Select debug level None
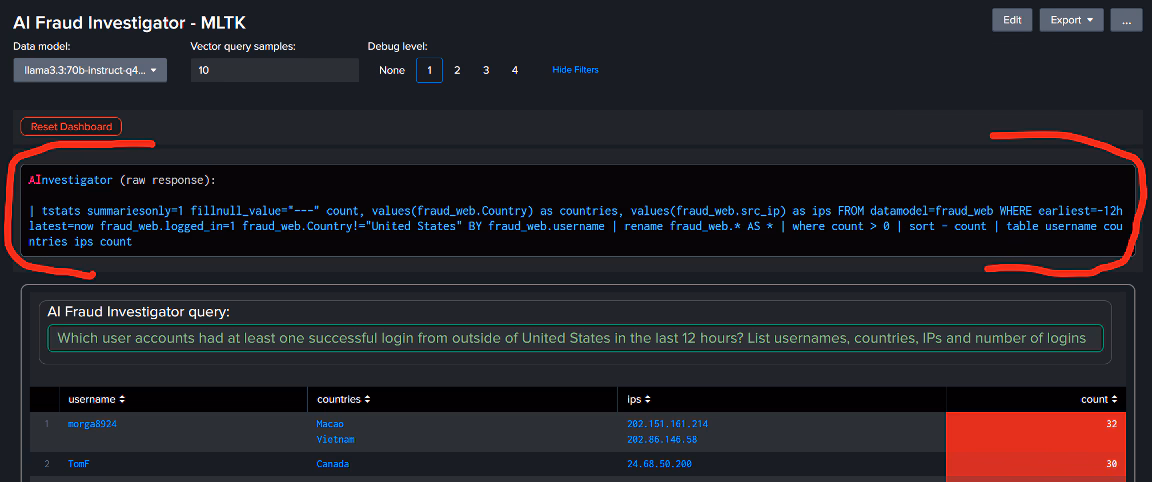 point(392,70)
